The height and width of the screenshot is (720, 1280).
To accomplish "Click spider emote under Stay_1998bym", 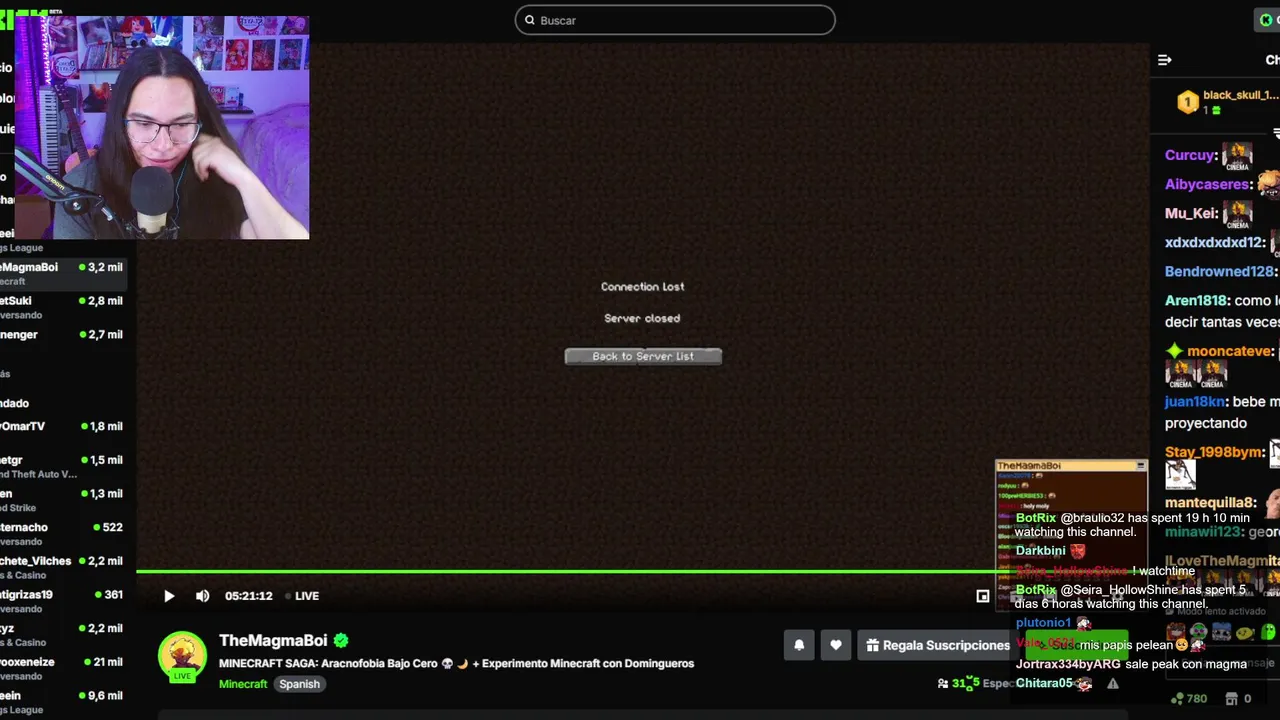I will pyautogui.click(x=1180, y=474).
